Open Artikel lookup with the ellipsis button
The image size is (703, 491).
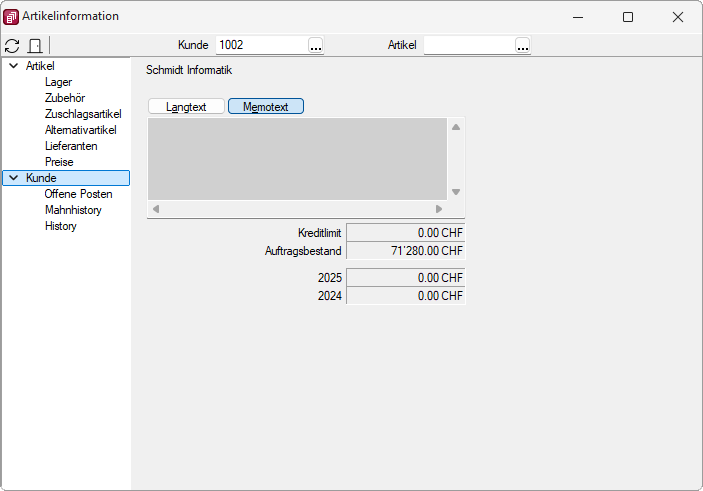522,46
